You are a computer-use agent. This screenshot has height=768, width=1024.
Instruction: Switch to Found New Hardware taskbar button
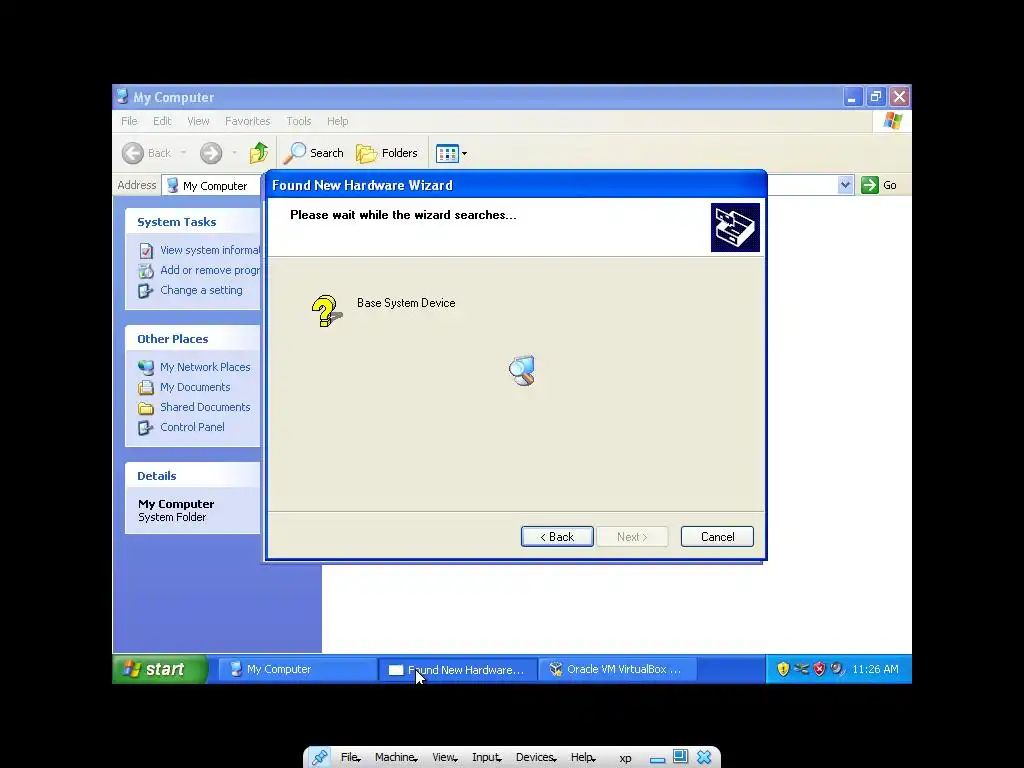coord(458,669)
